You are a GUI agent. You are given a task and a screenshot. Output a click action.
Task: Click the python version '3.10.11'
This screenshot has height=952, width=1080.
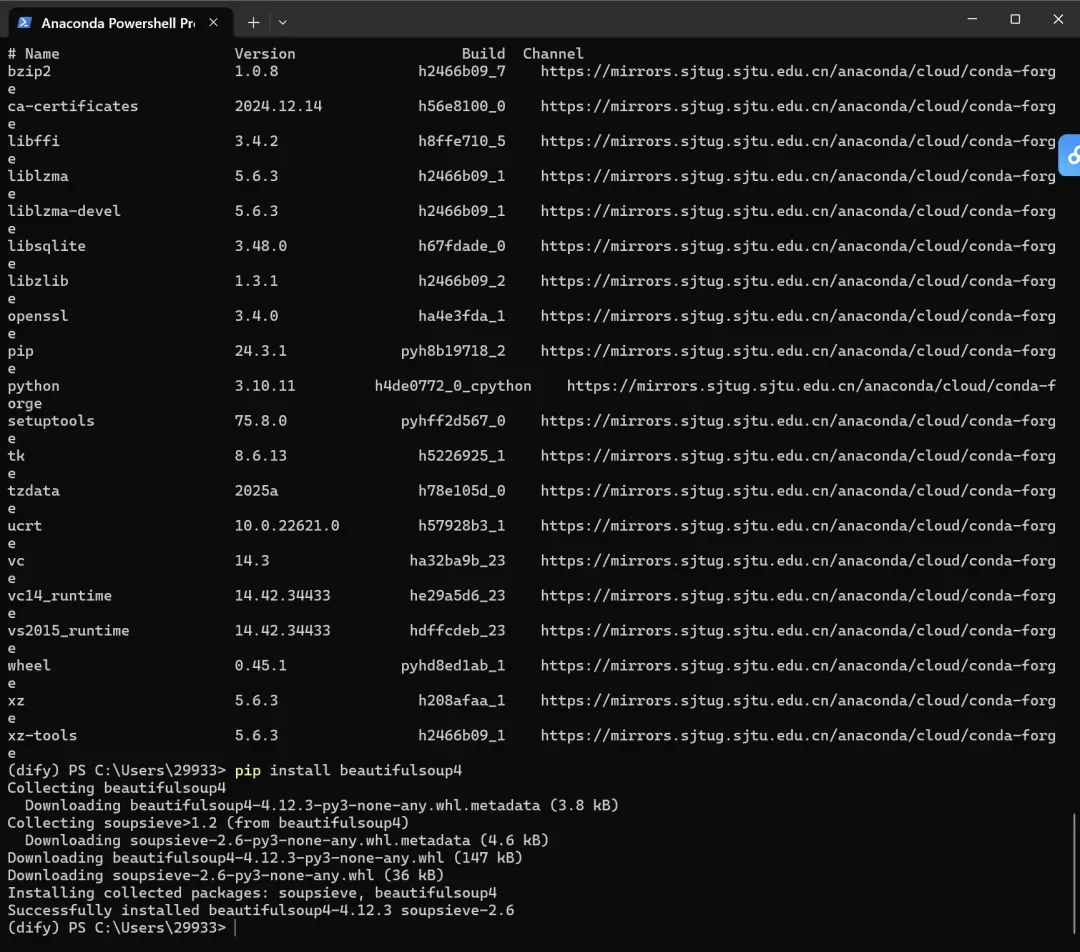coord(265,386)
